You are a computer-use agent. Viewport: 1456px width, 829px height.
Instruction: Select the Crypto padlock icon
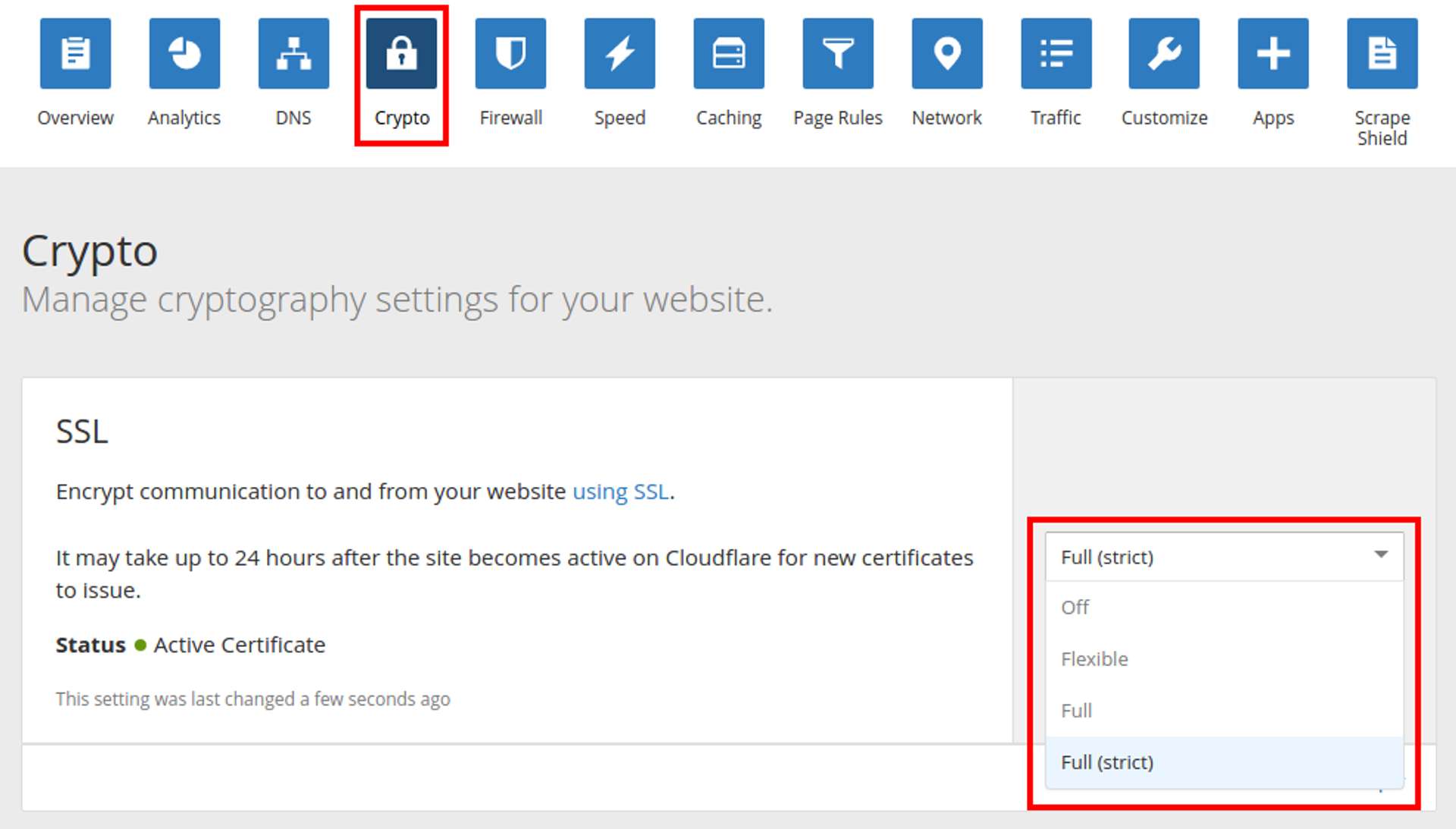pyautogui.click(x=401, y=54)
